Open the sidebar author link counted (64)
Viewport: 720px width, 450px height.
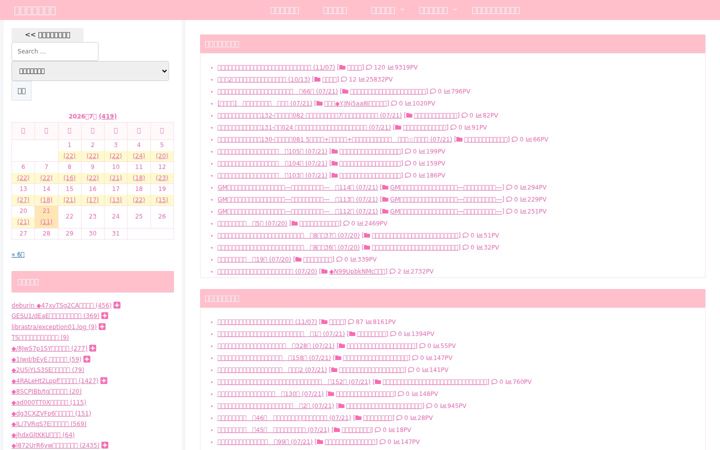pos(43,434)
